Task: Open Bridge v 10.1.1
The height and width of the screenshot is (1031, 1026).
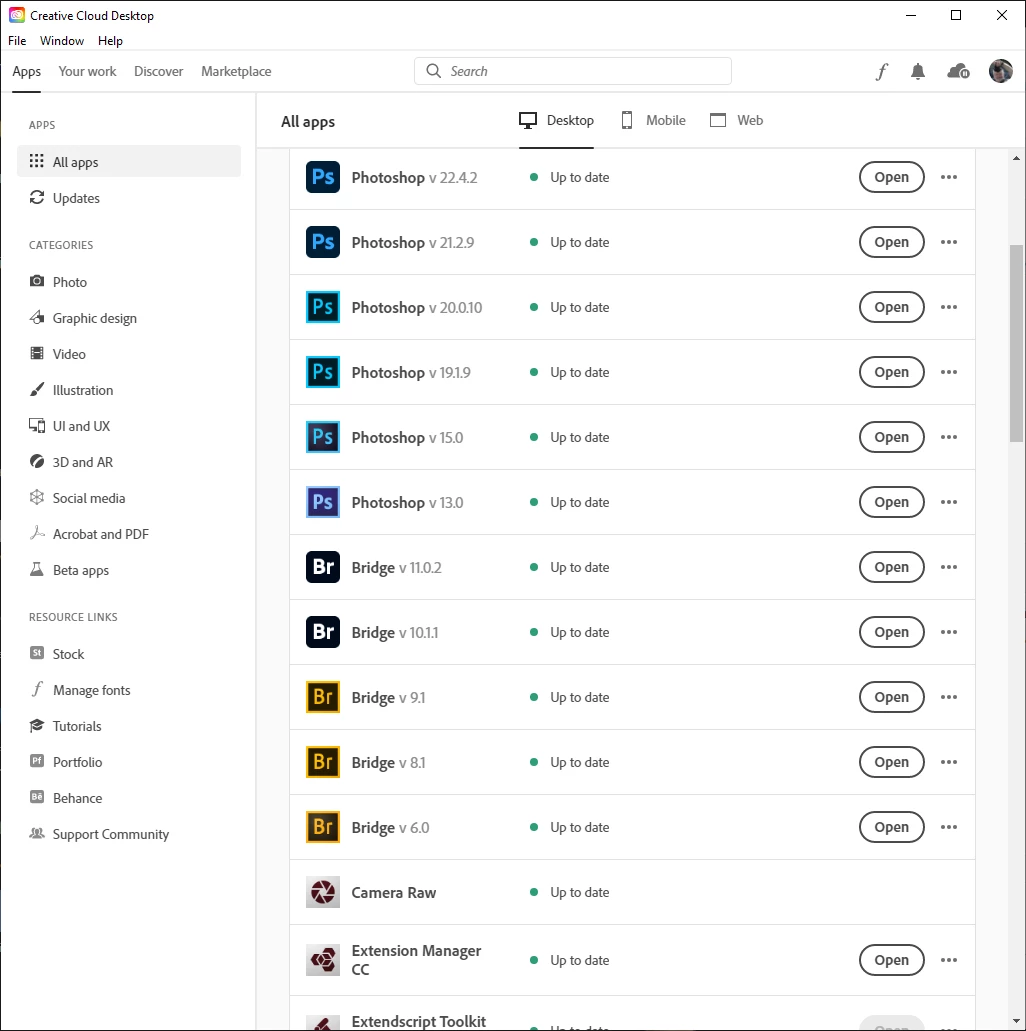Action: coord(891,632)
